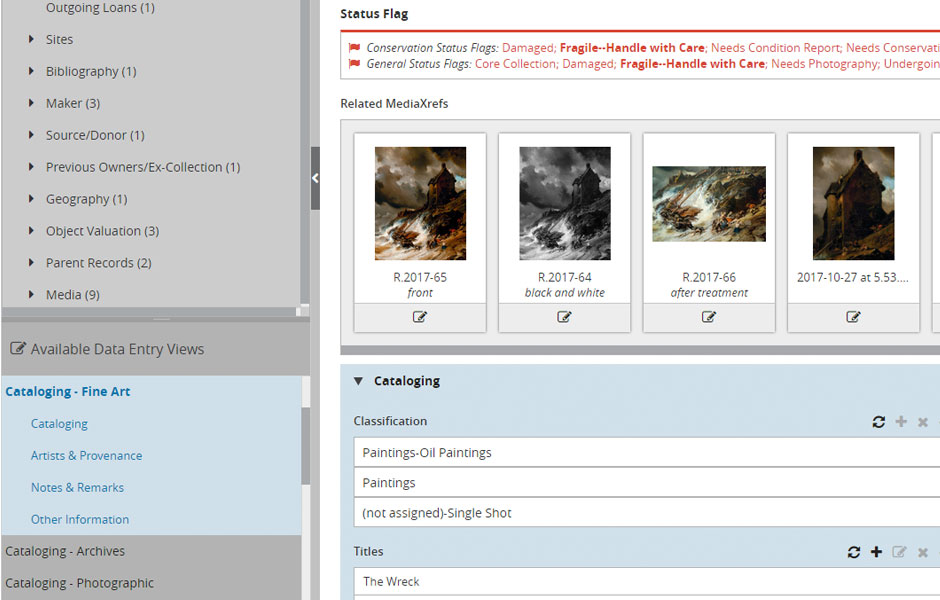The height and width of the screenshot is (600, 940).
Task: Click edit icon under R.2017-65 front image
Action: (420, 317)
